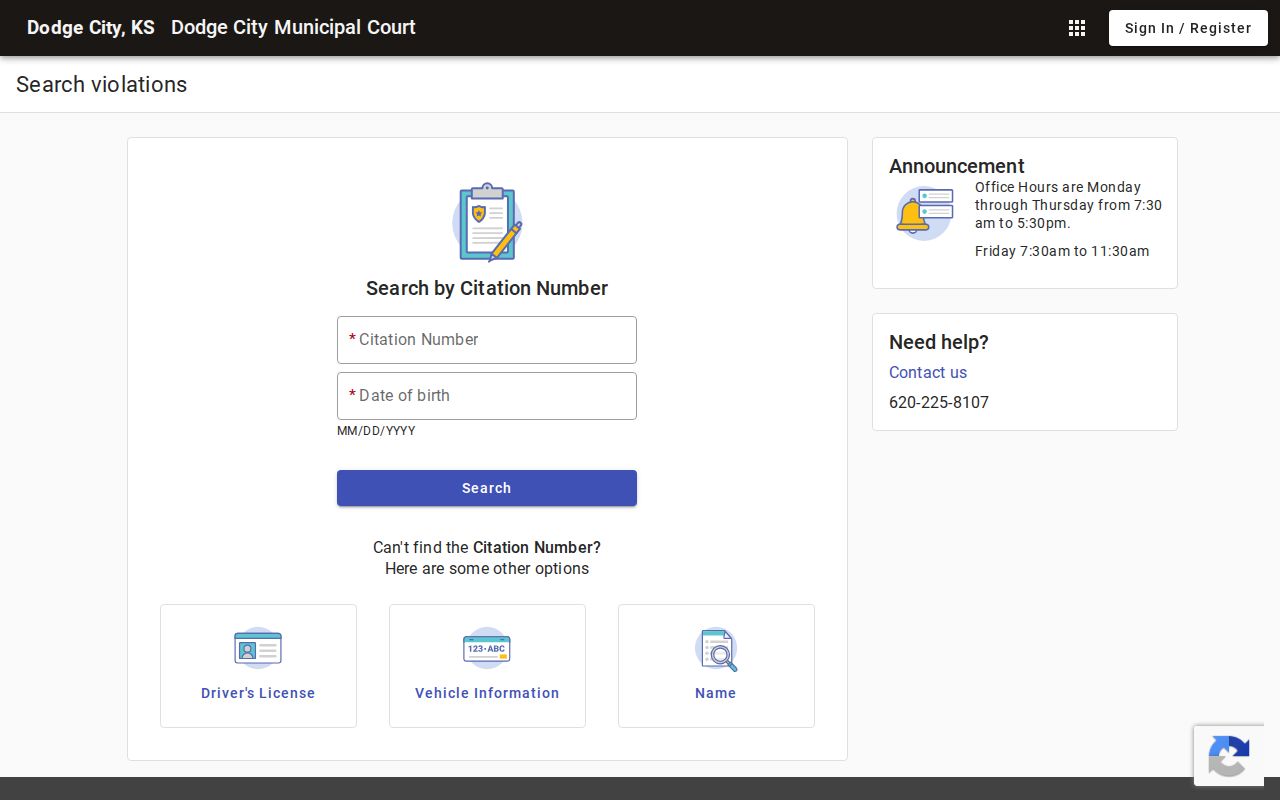Screen dimensions: 1280x800
Task: Click the Search violations page heading
Action: click(x=102, y=84)
